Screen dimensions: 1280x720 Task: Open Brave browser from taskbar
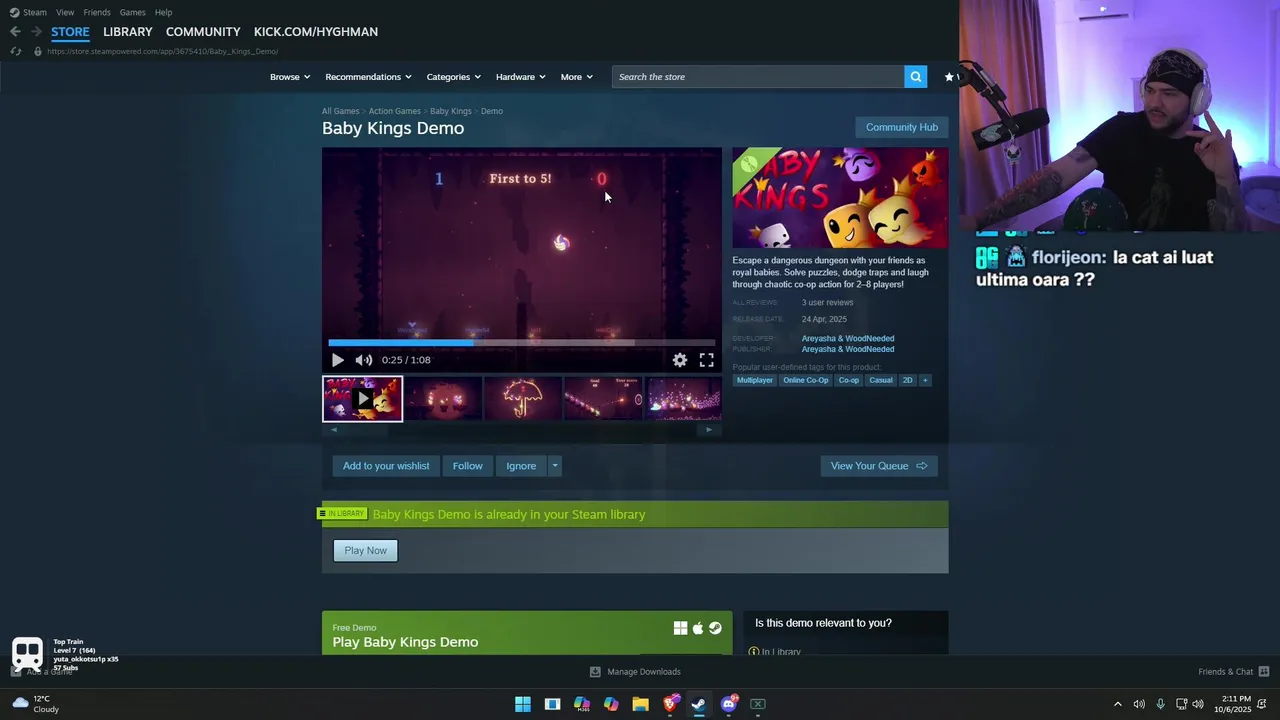[670, 704]
